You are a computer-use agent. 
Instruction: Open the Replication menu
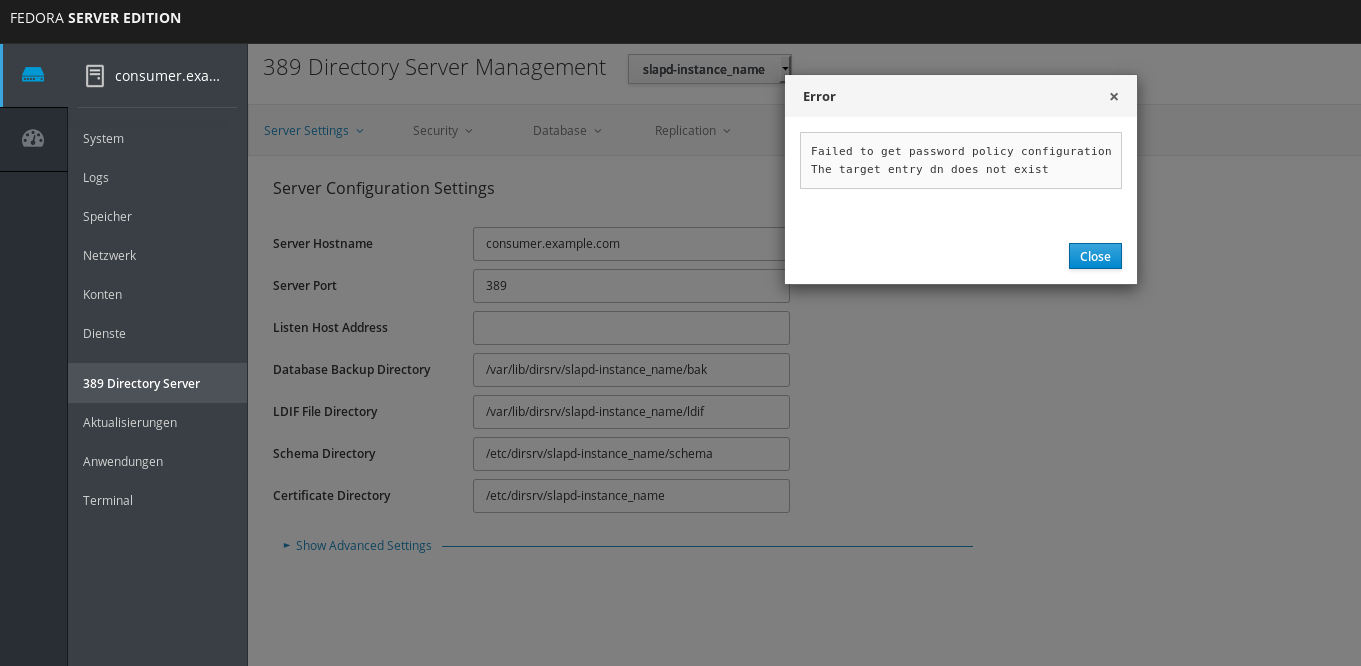pos(693,130)
